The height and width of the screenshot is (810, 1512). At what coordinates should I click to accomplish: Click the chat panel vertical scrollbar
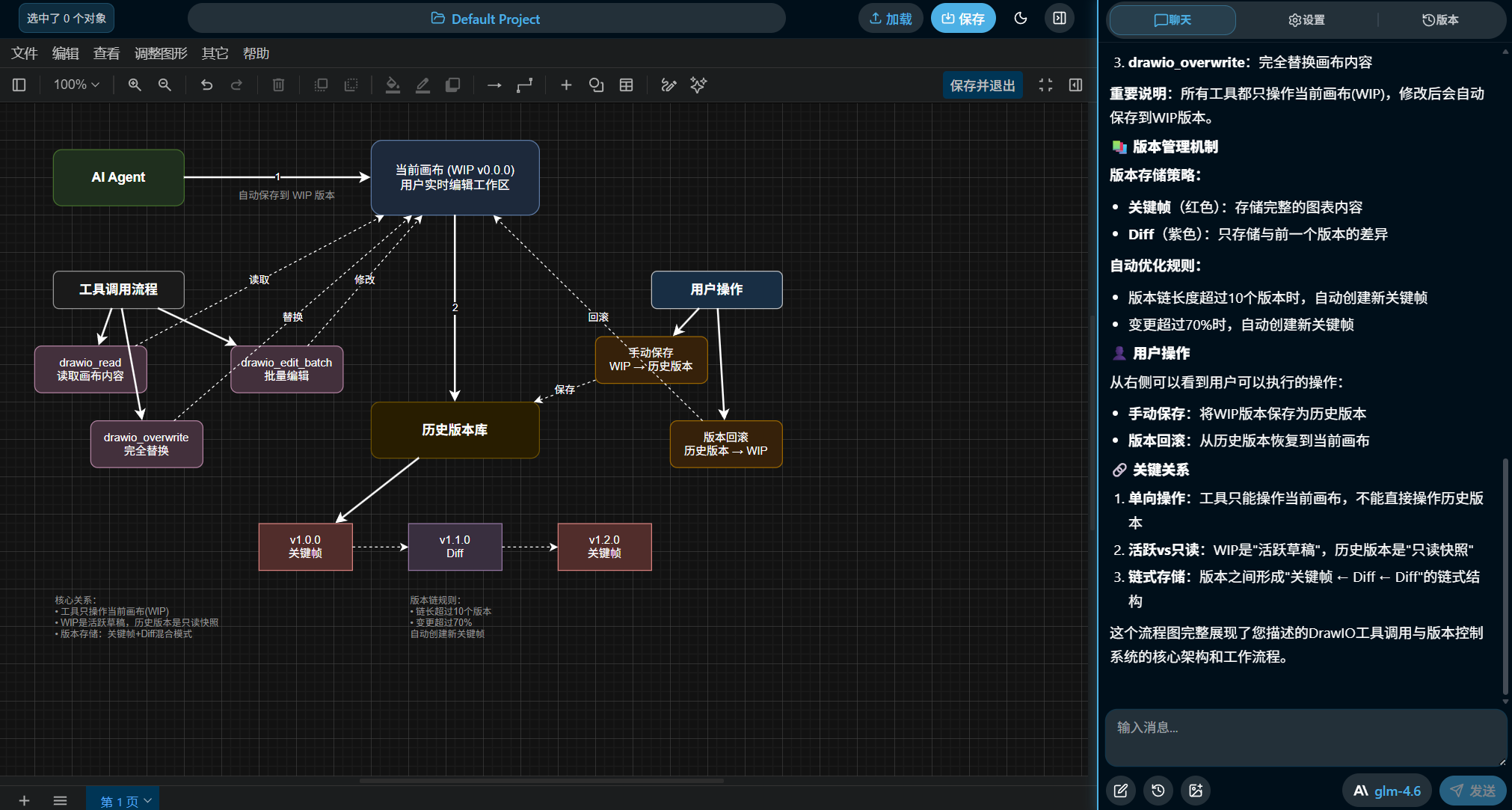click(1505, 576)
